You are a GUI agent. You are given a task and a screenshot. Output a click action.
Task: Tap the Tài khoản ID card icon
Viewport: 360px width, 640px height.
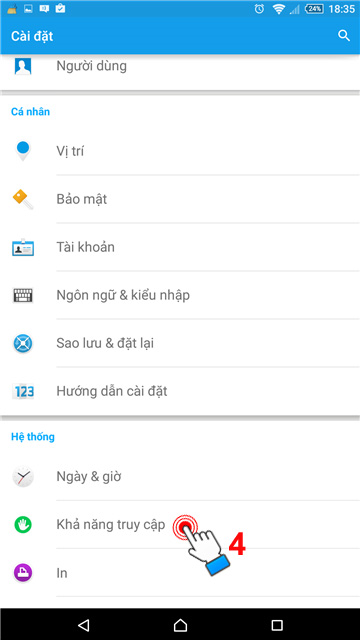[x=23, y=247]
